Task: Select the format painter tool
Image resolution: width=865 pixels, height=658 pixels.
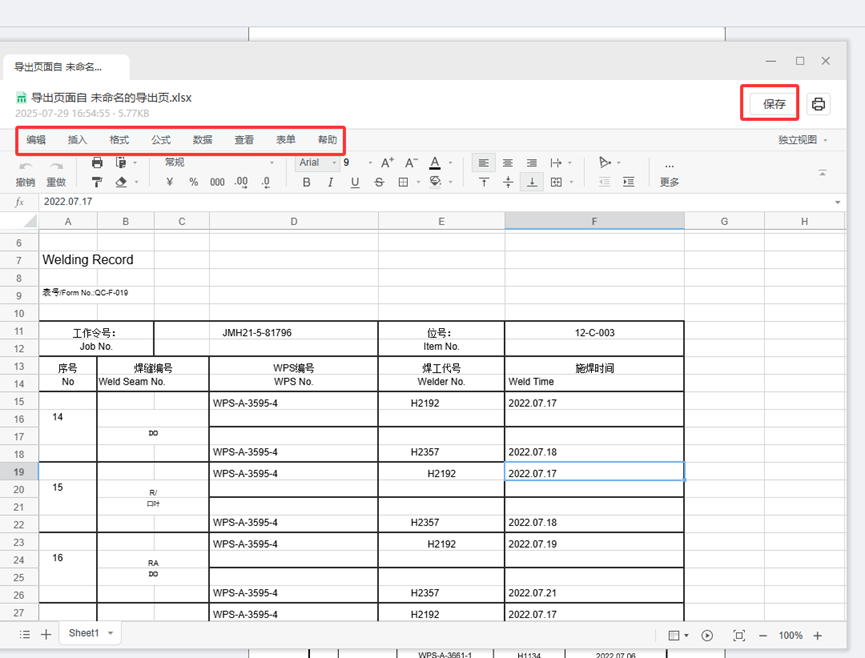Action: (97, 182)
